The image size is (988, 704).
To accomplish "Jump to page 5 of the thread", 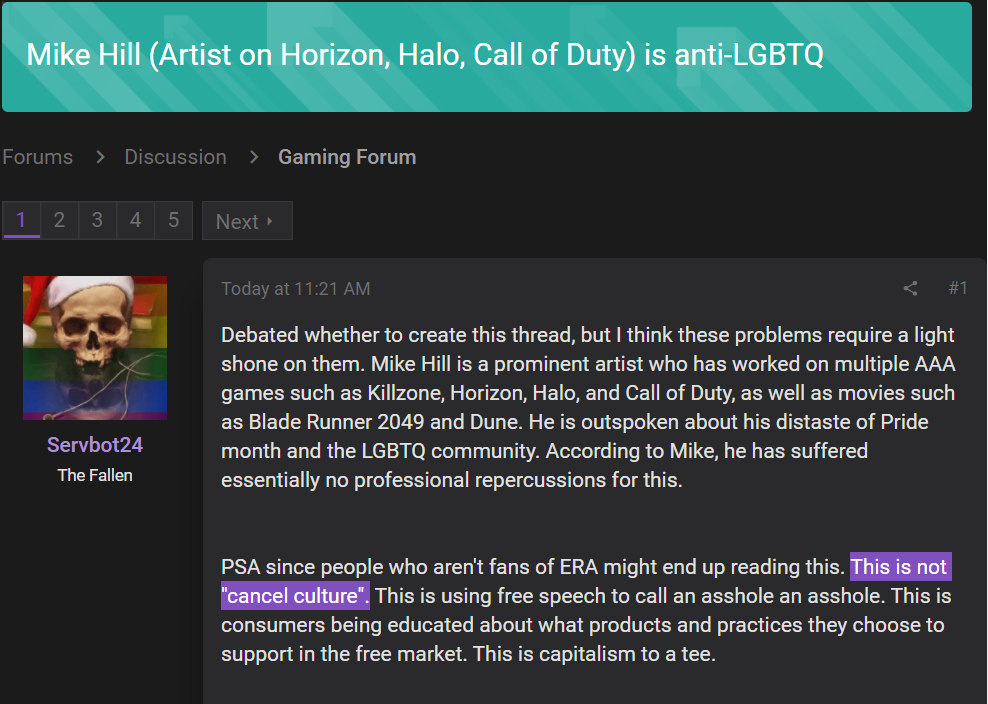I will [x=173, y=220].
